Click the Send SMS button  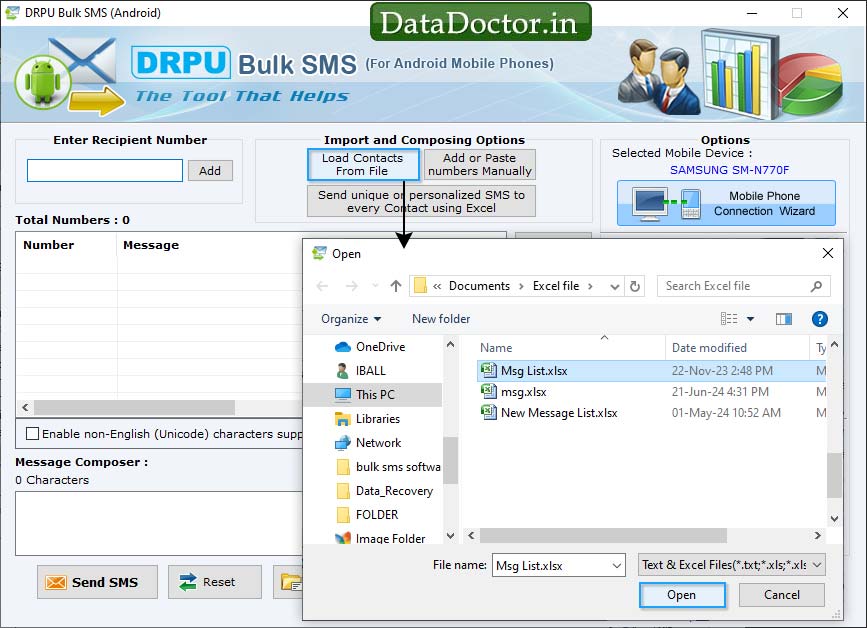(97, 582)
